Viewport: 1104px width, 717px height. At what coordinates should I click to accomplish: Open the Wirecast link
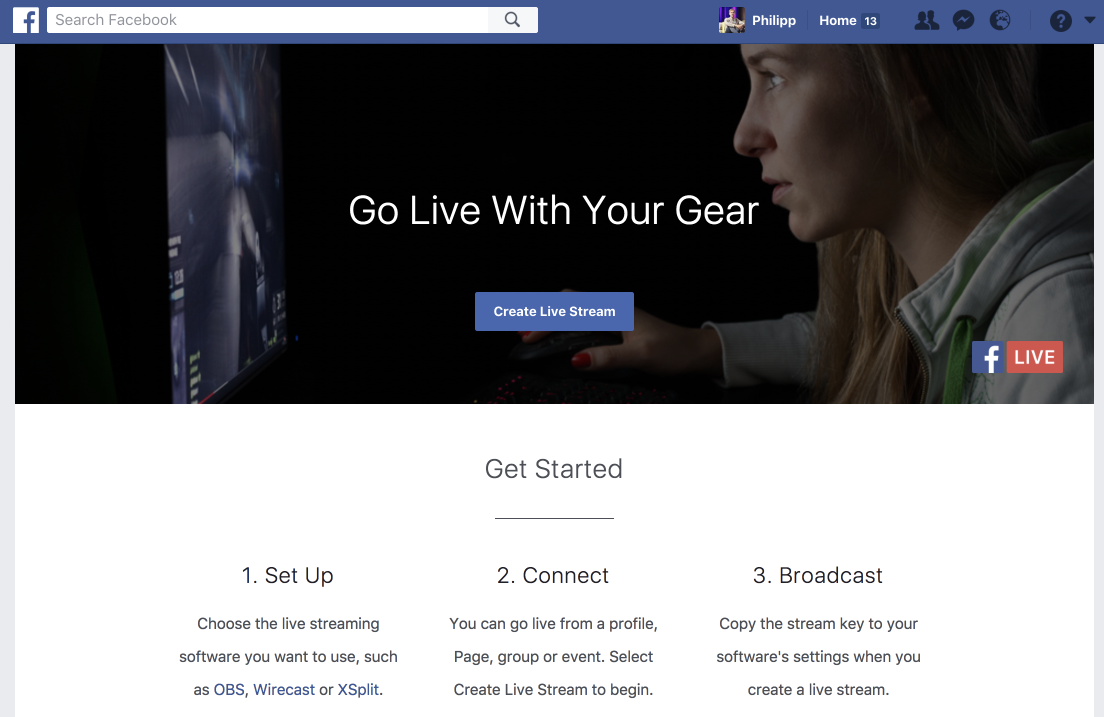[x=284, y=690]
